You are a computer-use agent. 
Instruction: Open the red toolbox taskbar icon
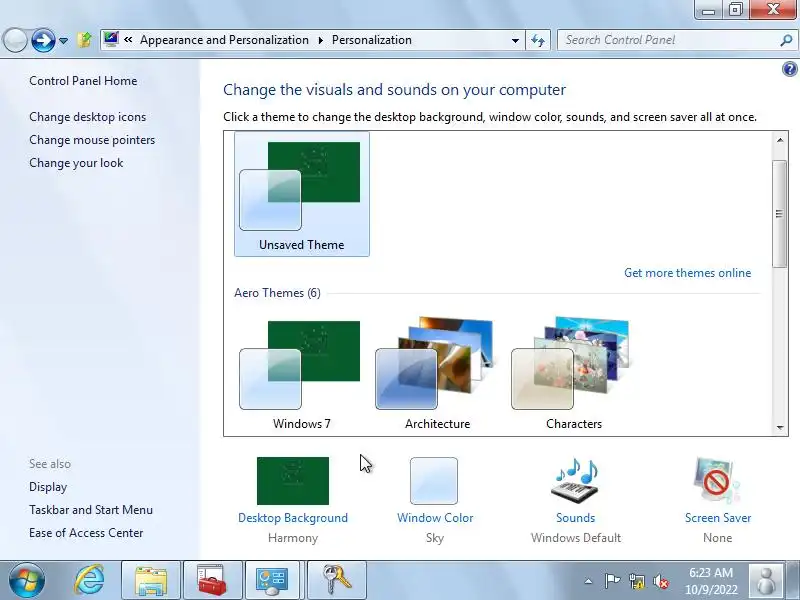(x=212, y=581)
